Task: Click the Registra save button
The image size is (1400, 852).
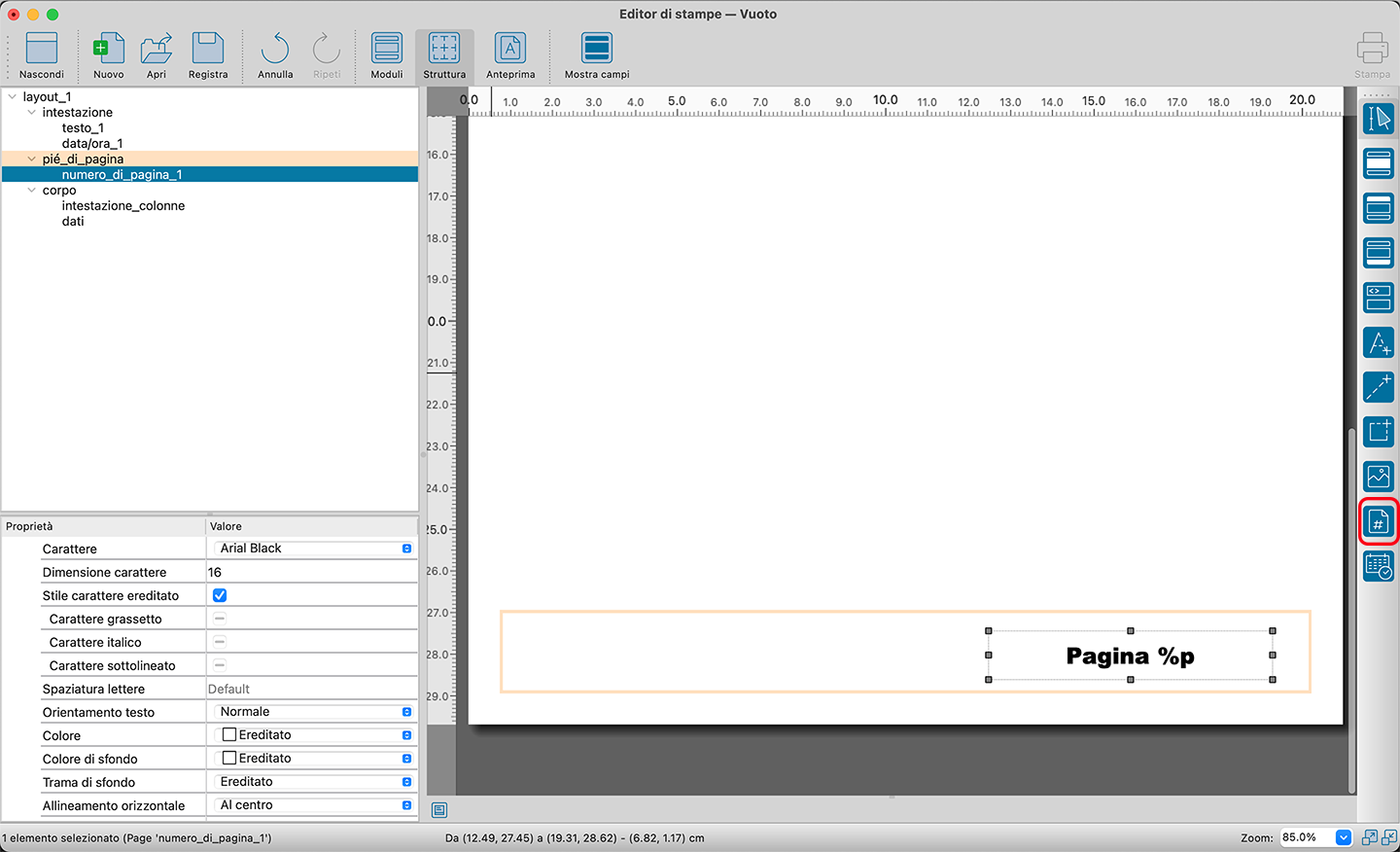Action: click(x=208, y=55)
